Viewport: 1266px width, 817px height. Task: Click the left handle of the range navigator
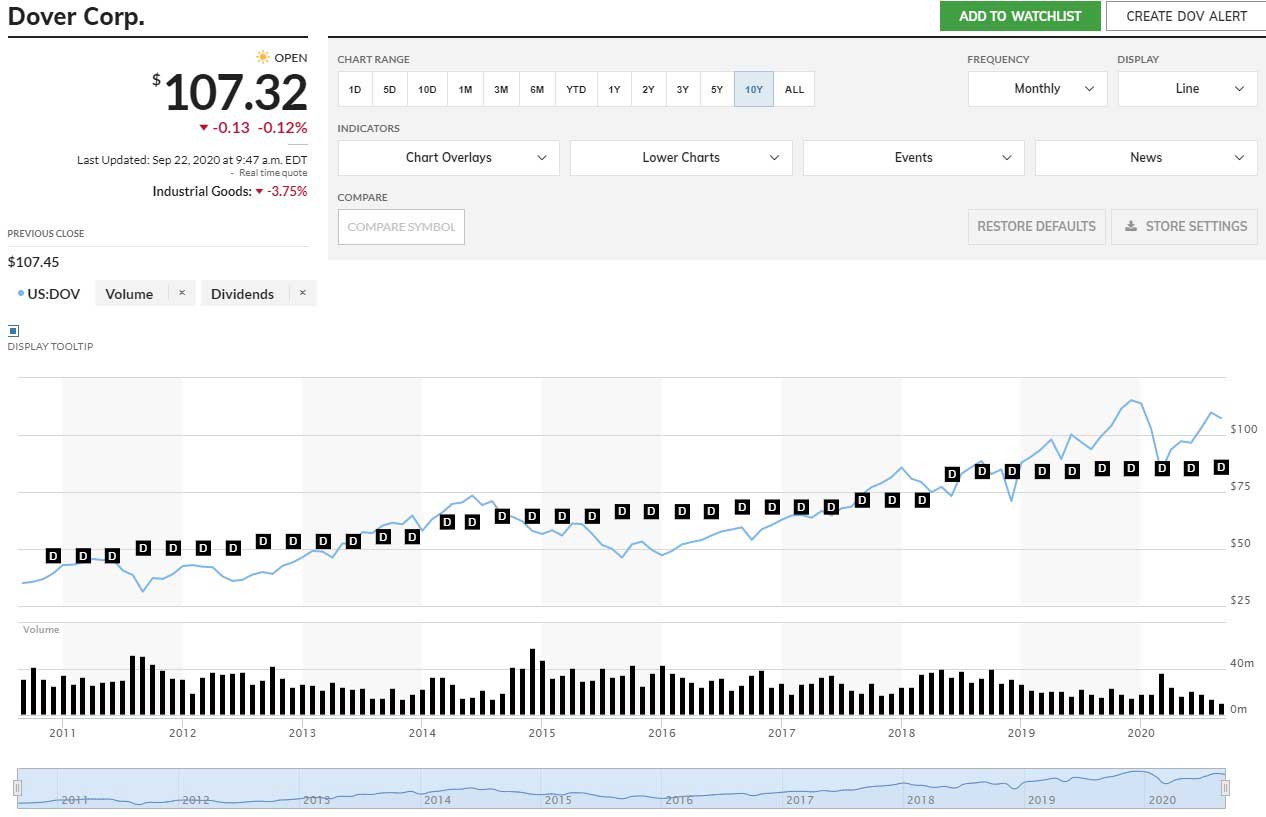18,788
